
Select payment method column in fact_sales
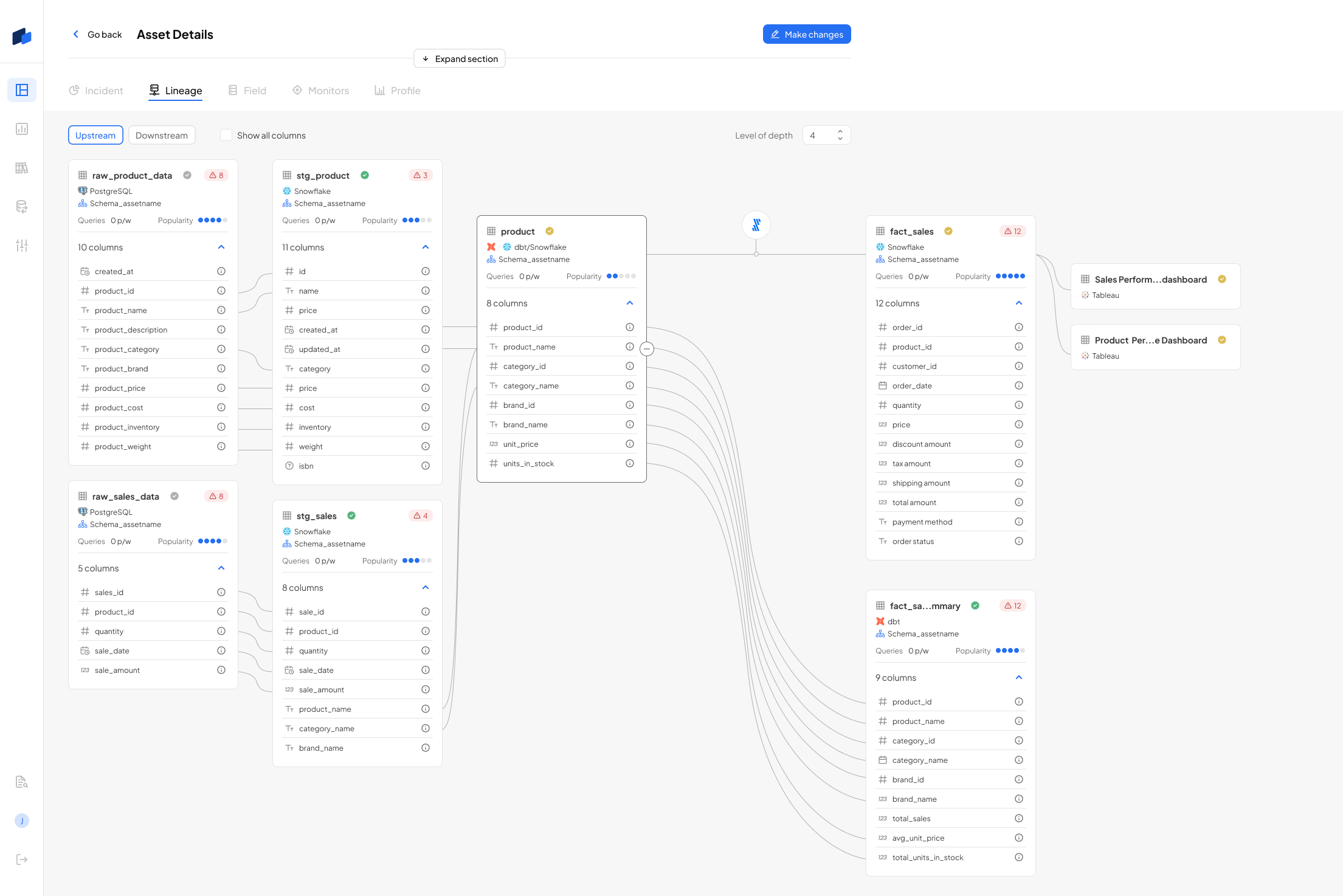click(951, 522)
